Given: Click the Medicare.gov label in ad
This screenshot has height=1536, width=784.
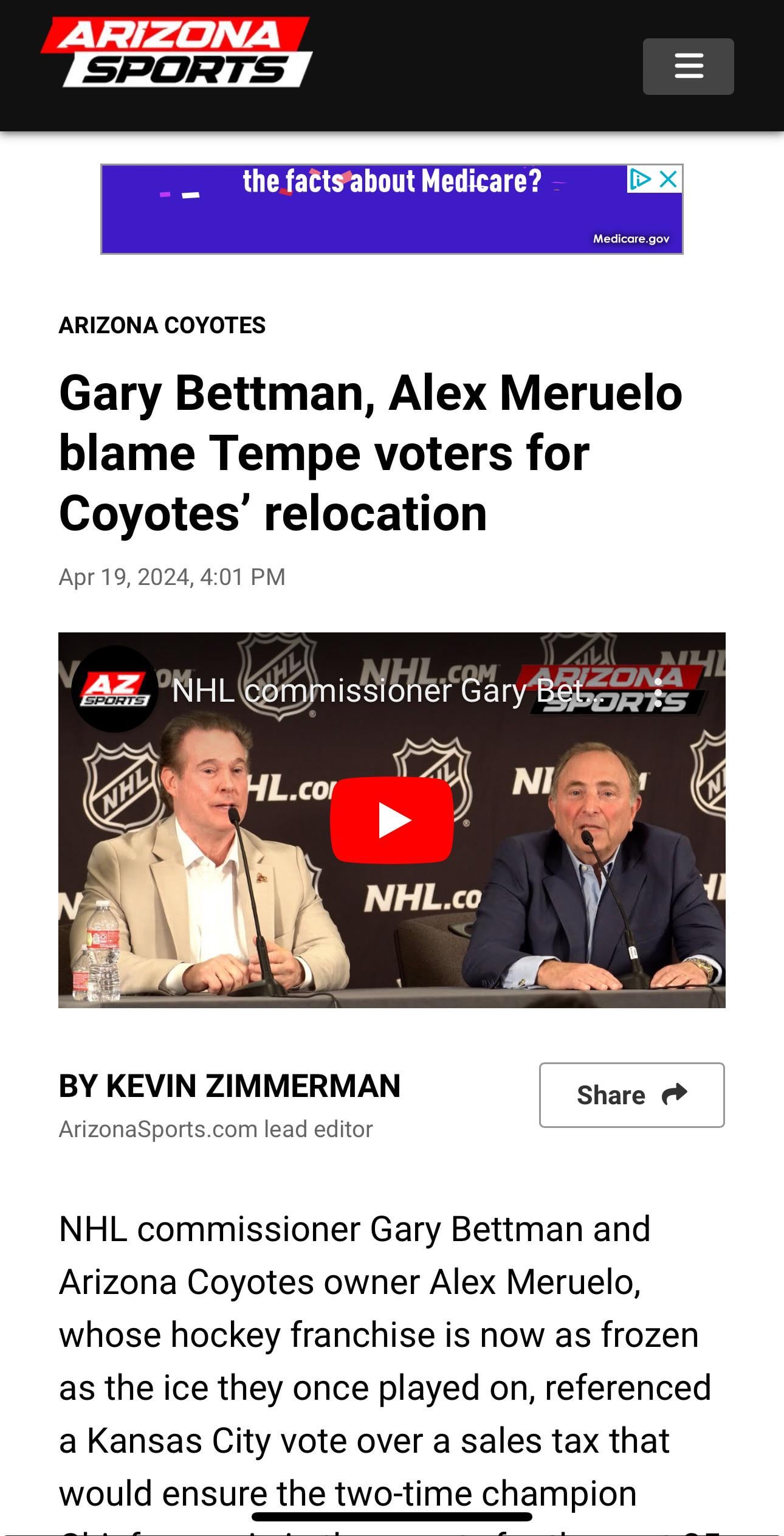Looking at the screenshot, I should coord(631,239).
